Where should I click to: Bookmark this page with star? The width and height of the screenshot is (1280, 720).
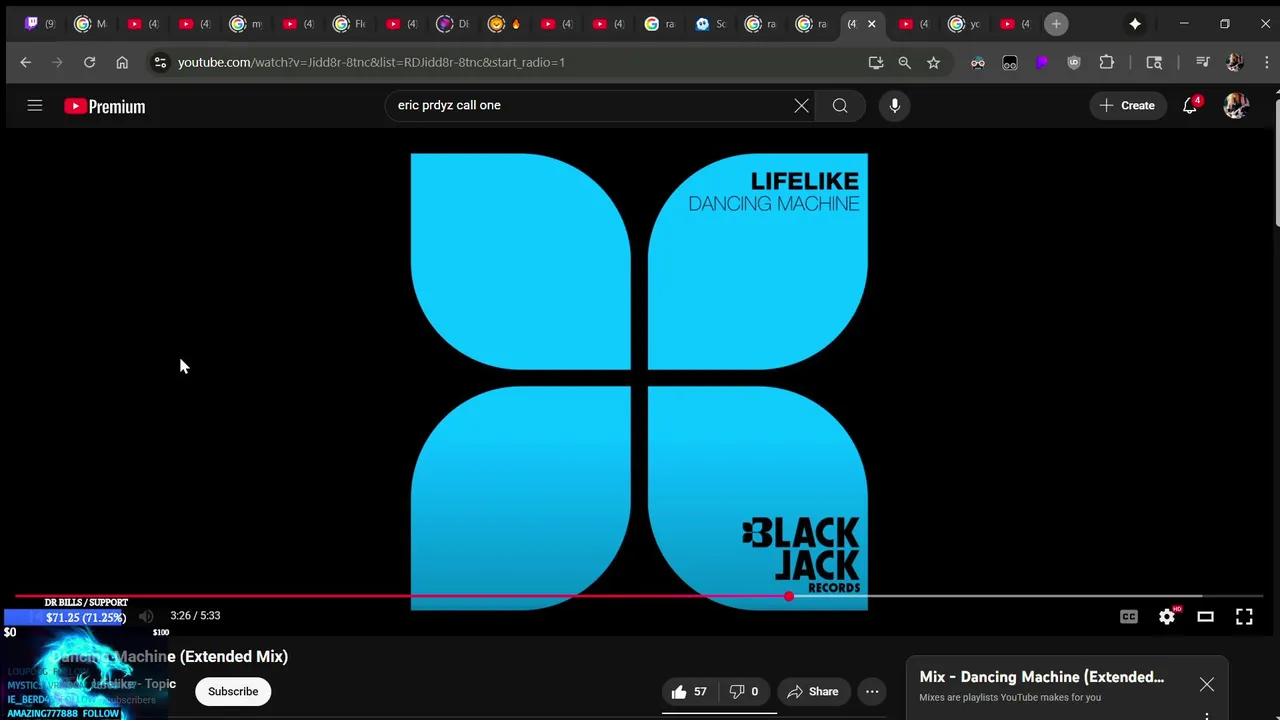coord(933,62)
